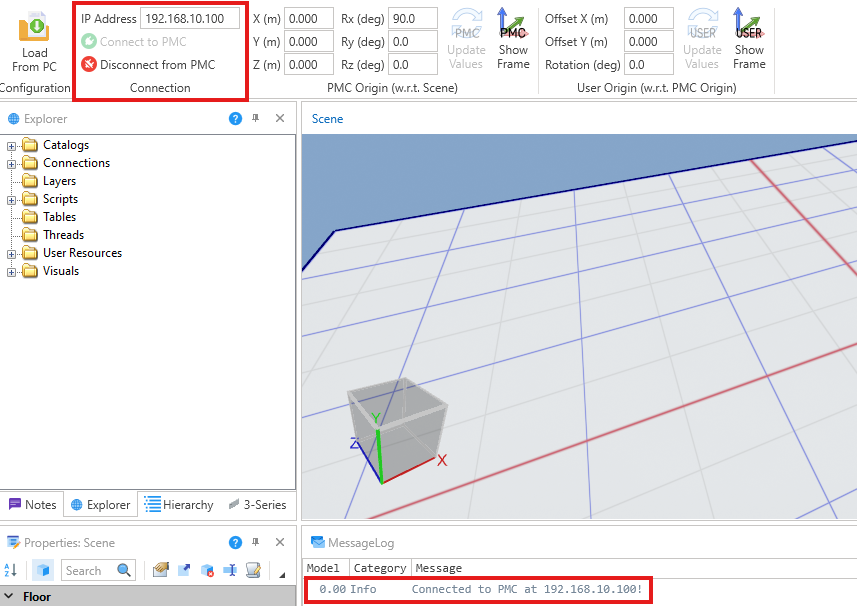Click the Rx (deg) value field

coord(412,19)
